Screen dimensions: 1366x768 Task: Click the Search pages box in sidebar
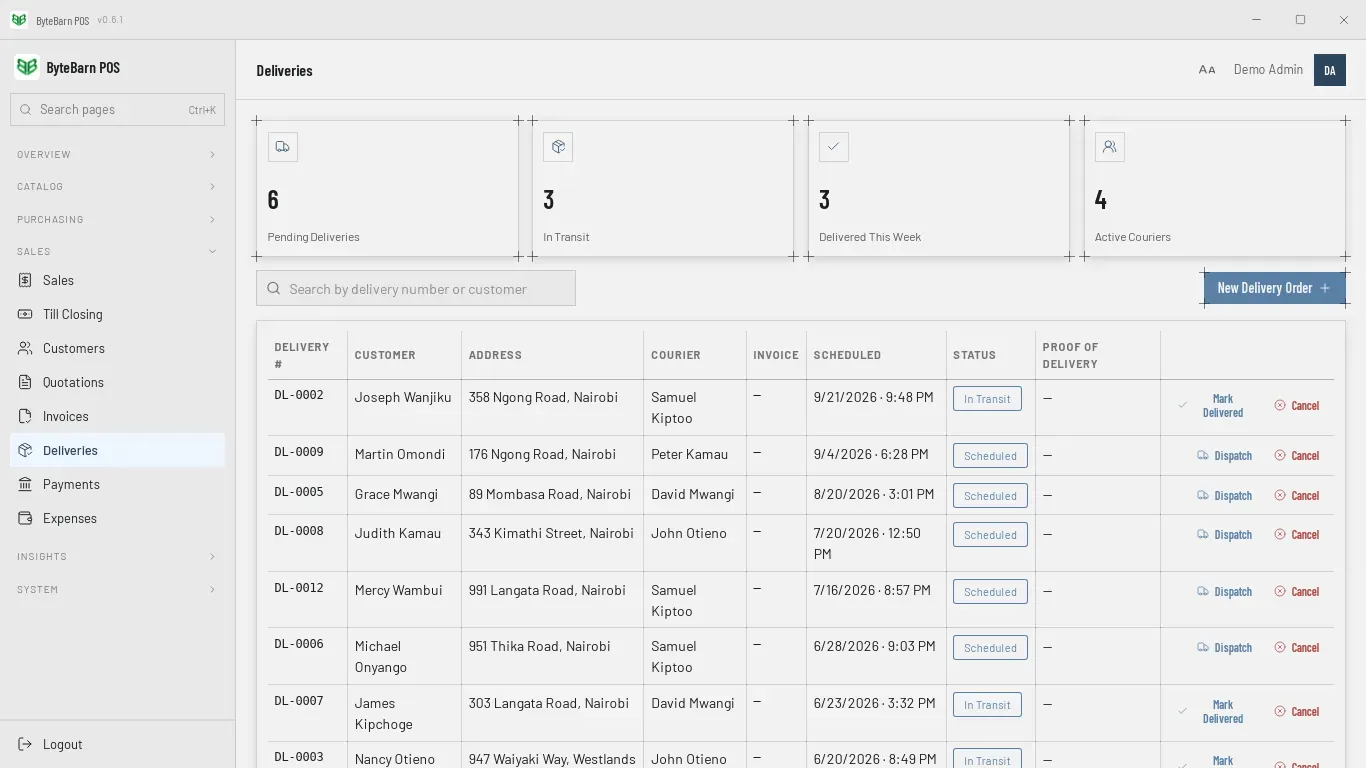pos(117,109)
